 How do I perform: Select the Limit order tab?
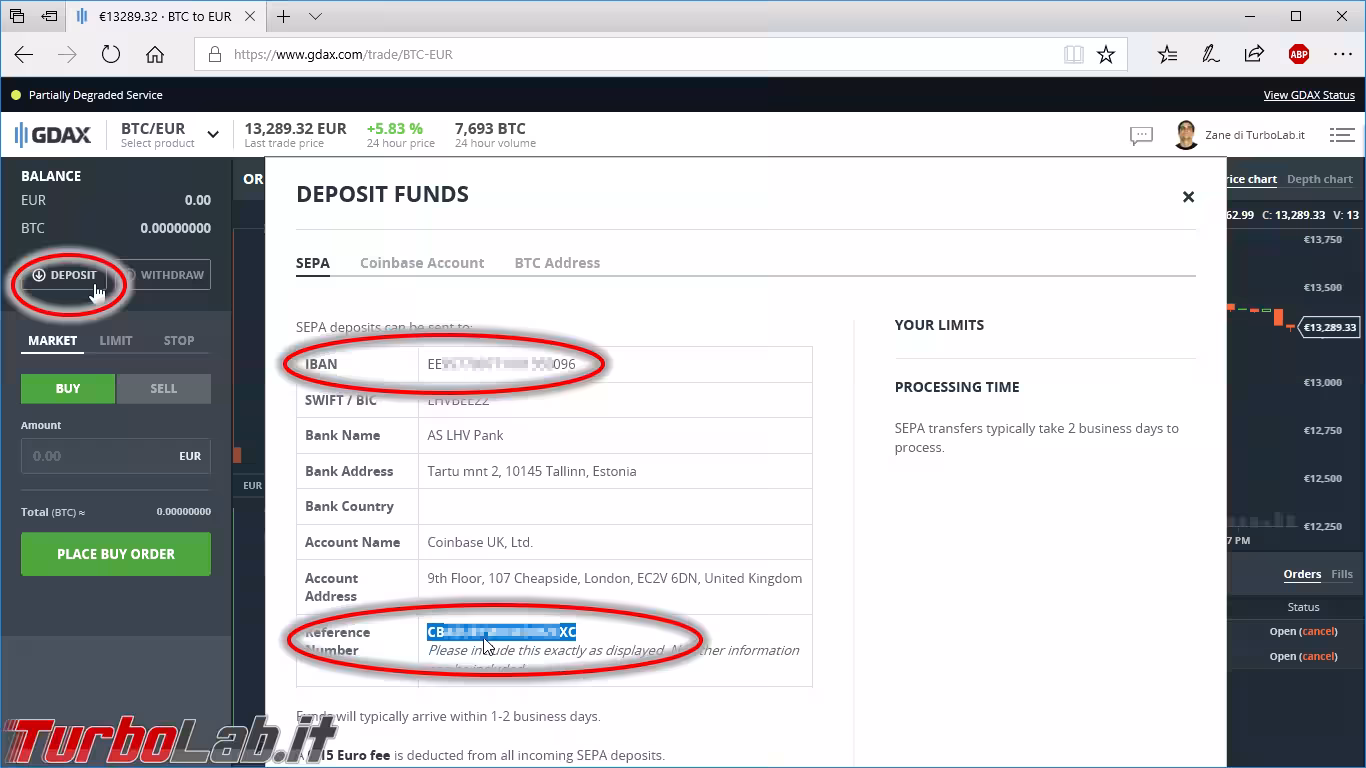click(116, 341)
